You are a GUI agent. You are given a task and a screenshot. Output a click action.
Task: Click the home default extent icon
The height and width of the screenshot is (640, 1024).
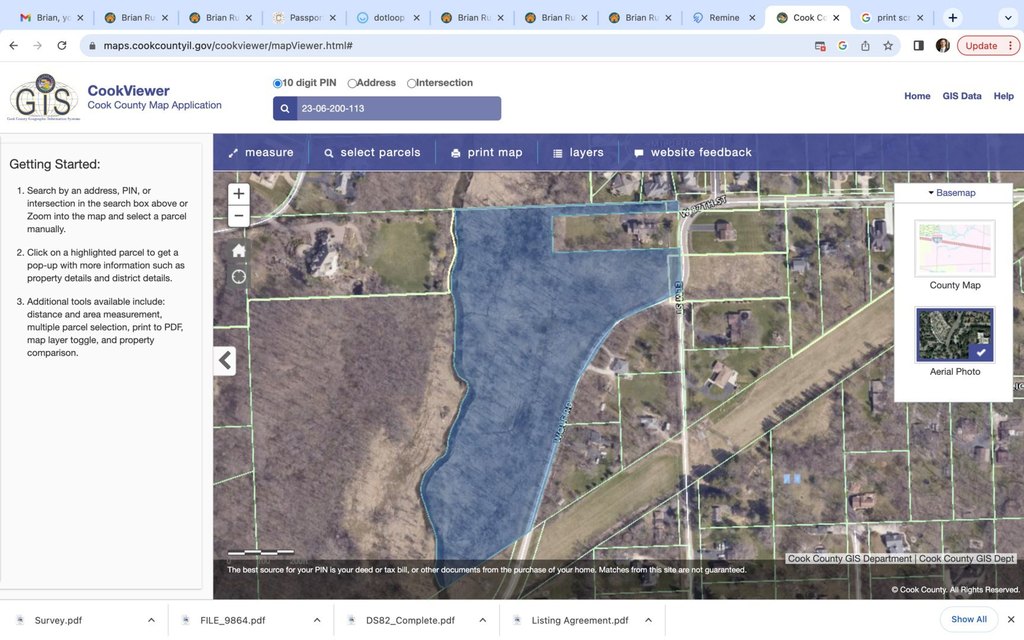click(238, 250)
